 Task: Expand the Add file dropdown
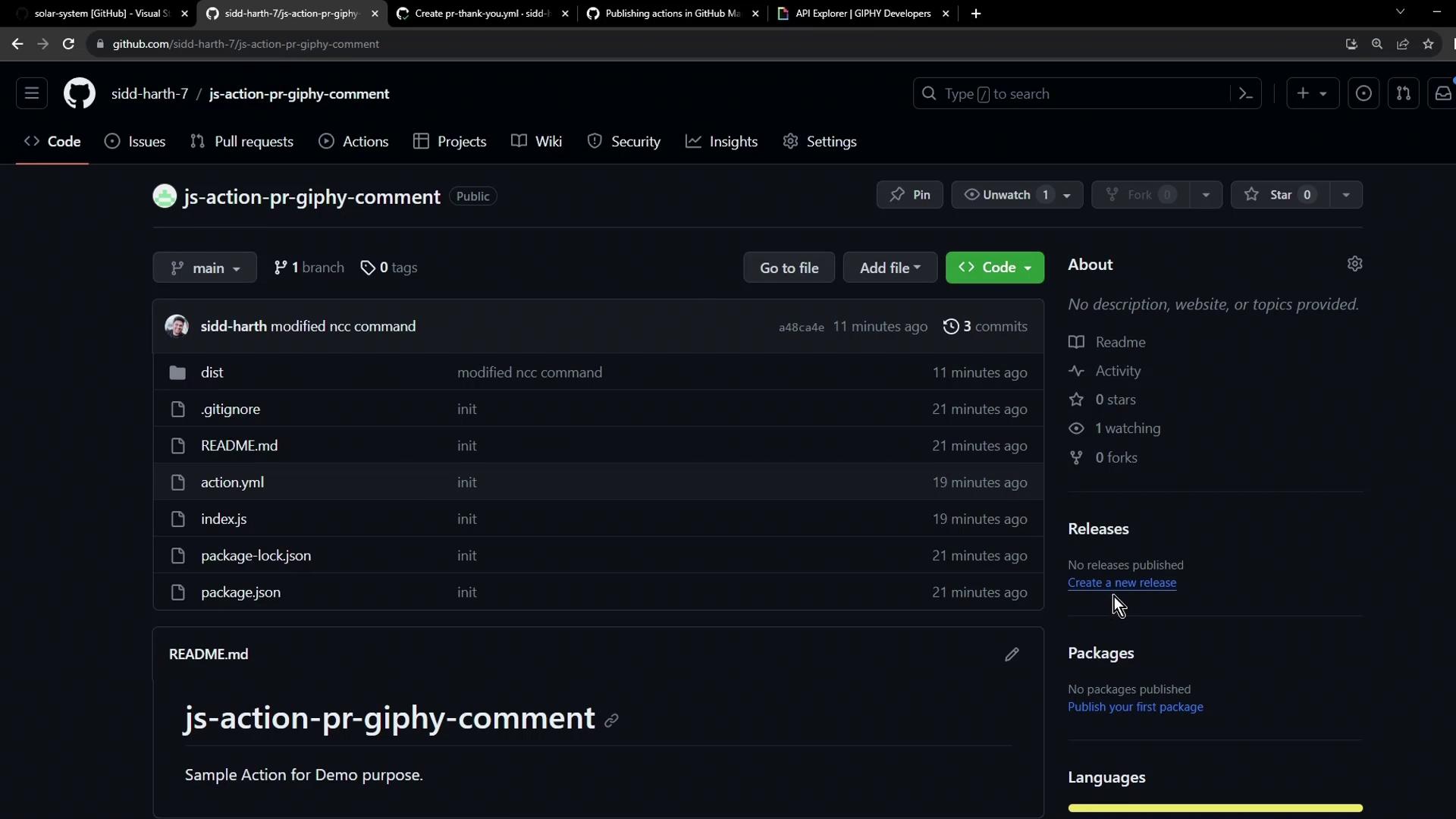(890, 268)
